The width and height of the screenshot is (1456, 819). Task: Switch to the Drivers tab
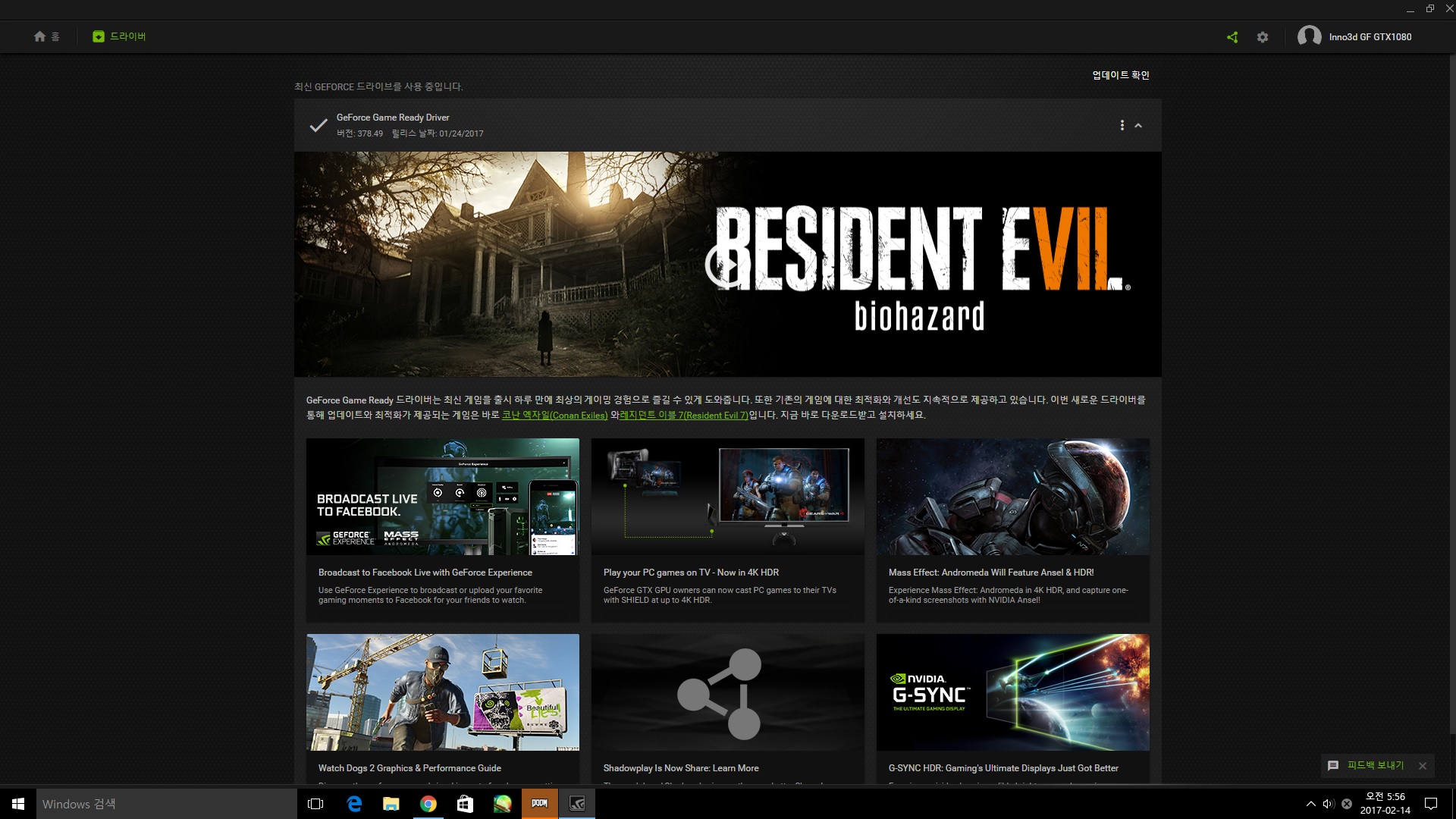pyautogui.click(x=119, y=36)
